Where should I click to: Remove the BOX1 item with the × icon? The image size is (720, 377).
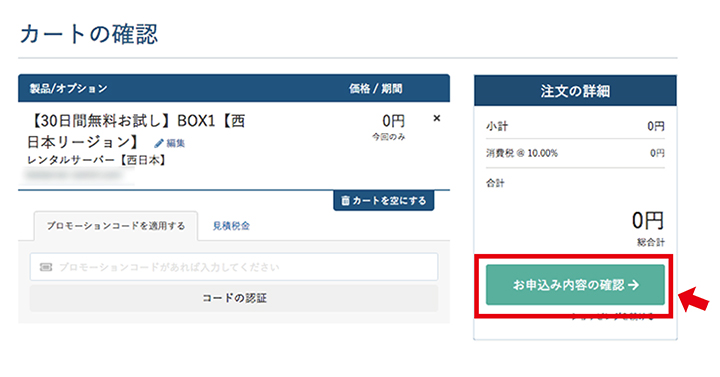437,118
